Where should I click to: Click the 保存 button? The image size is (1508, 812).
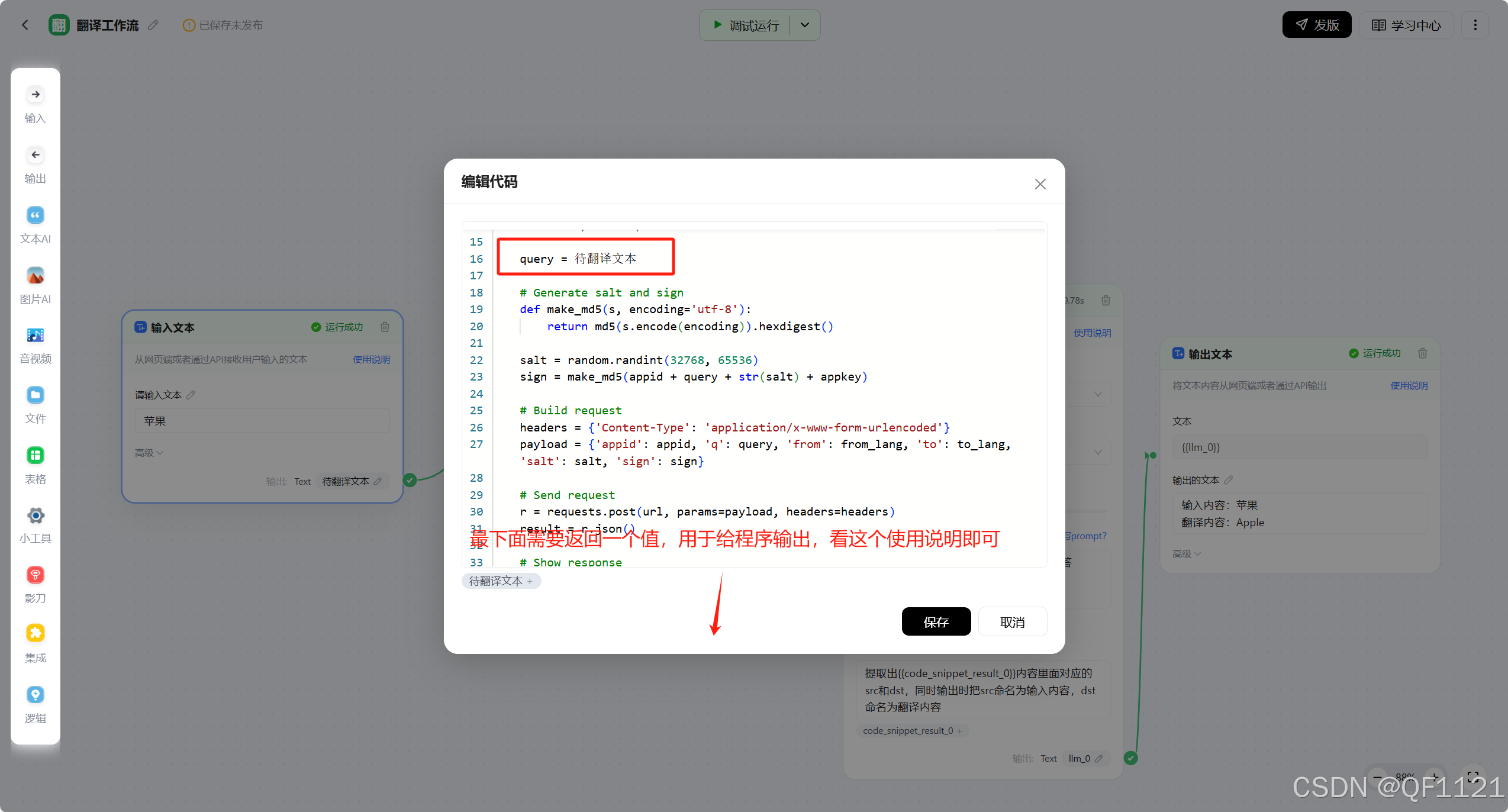tap(936, 621)
